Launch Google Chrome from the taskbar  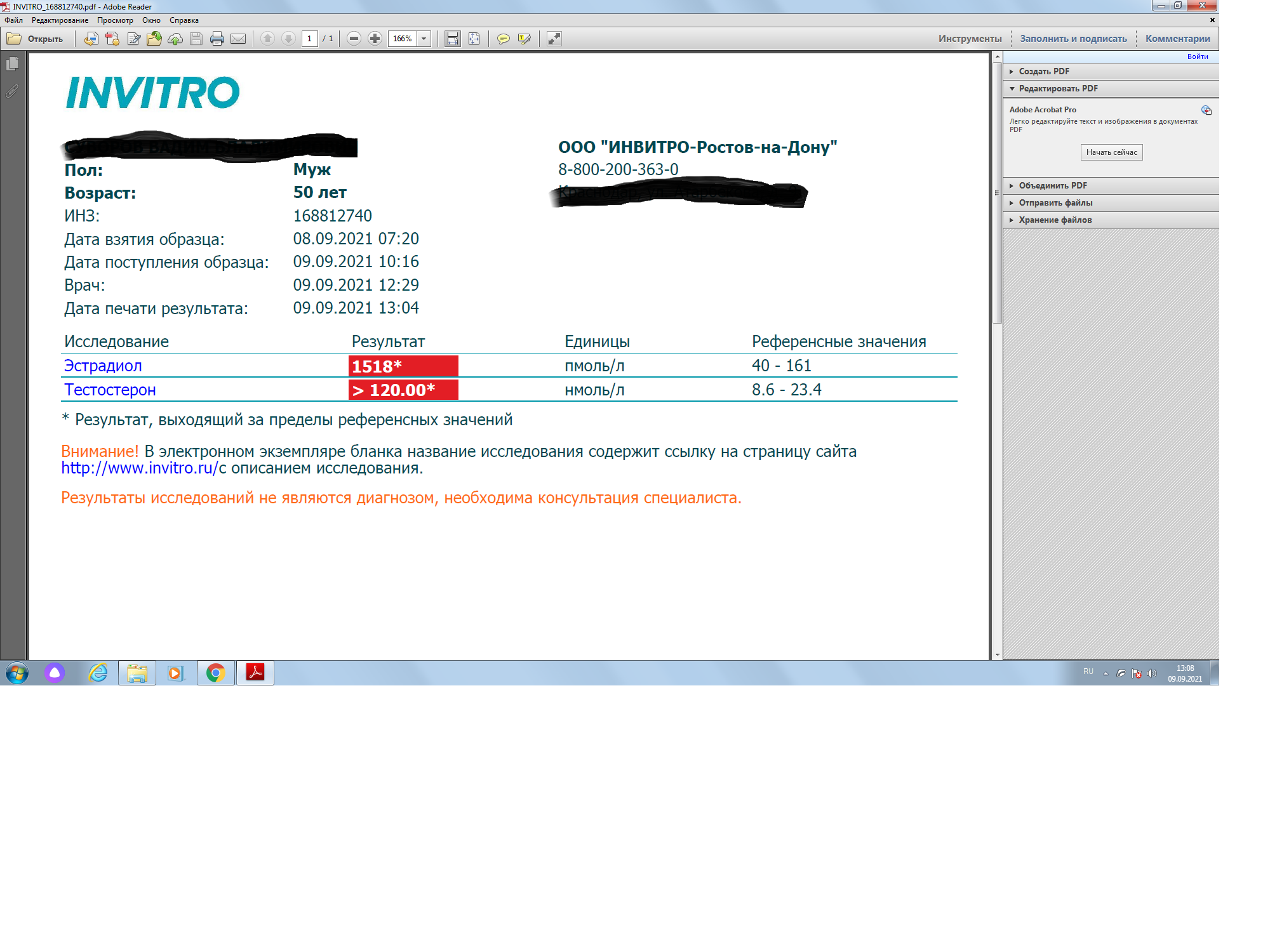coord(216,673)
